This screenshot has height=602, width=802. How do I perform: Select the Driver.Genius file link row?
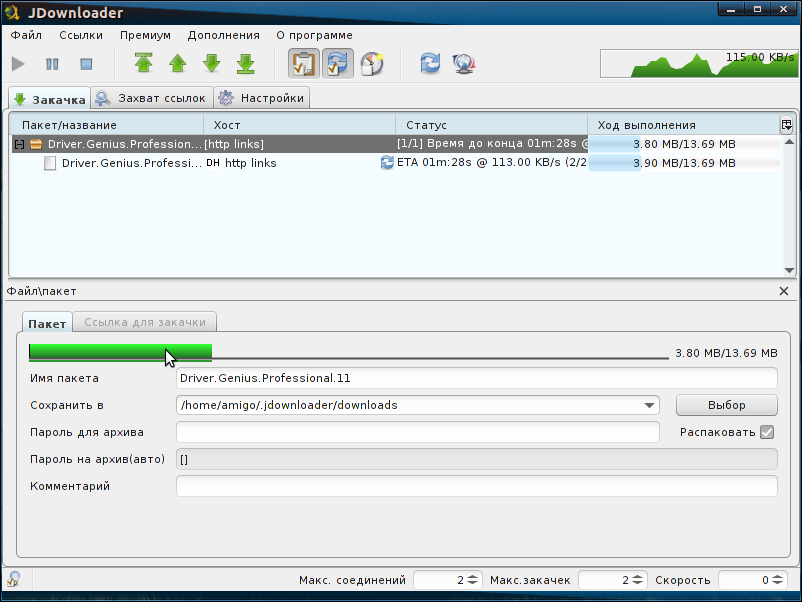click(396, 163)
